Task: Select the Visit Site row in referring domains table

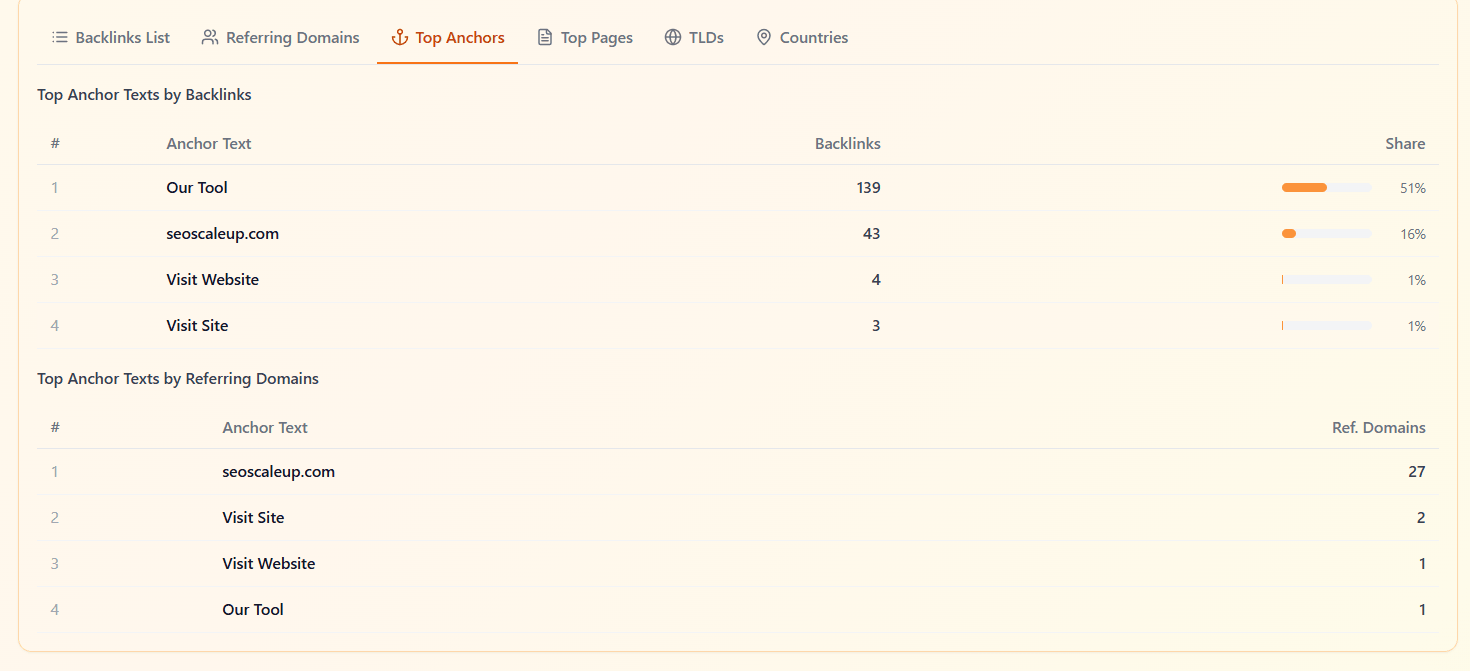Action: (x=253, y=517)
